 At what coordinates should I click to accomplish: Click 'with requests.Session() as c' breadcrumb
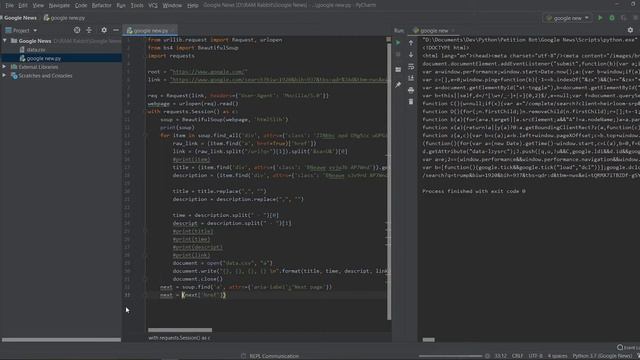point(180,338)
